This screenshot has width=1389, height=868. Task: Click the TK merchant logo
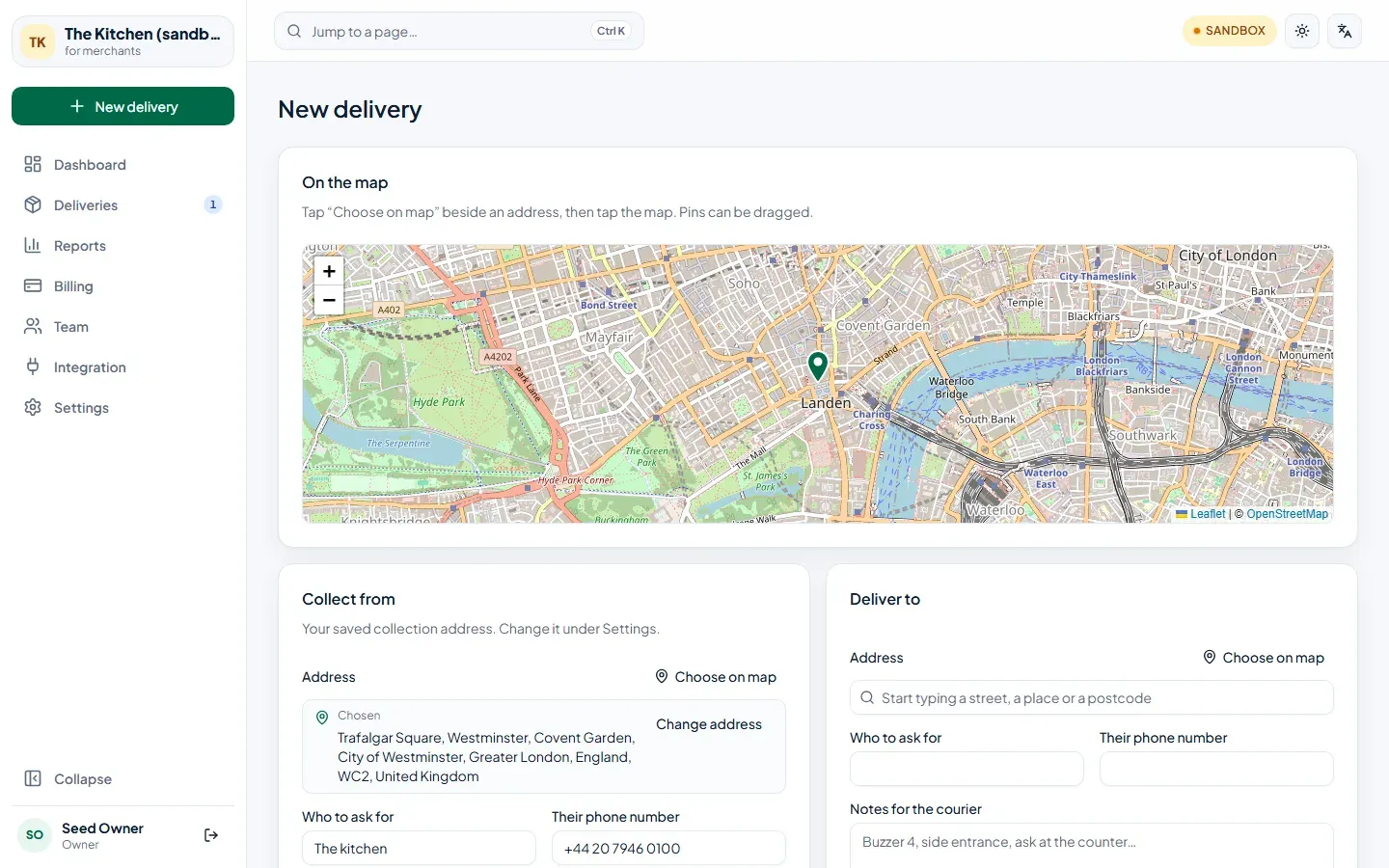pyautogui.click(x=38, y=41)
